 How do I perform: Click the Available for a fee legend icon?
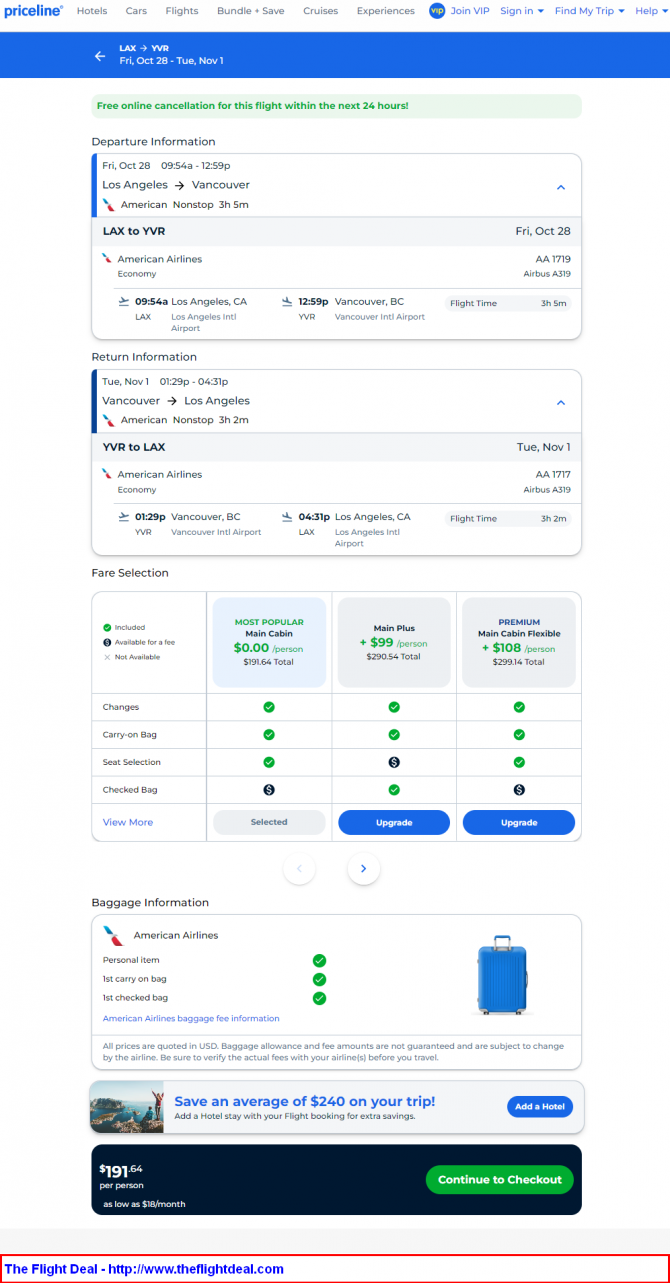point(107,642)
